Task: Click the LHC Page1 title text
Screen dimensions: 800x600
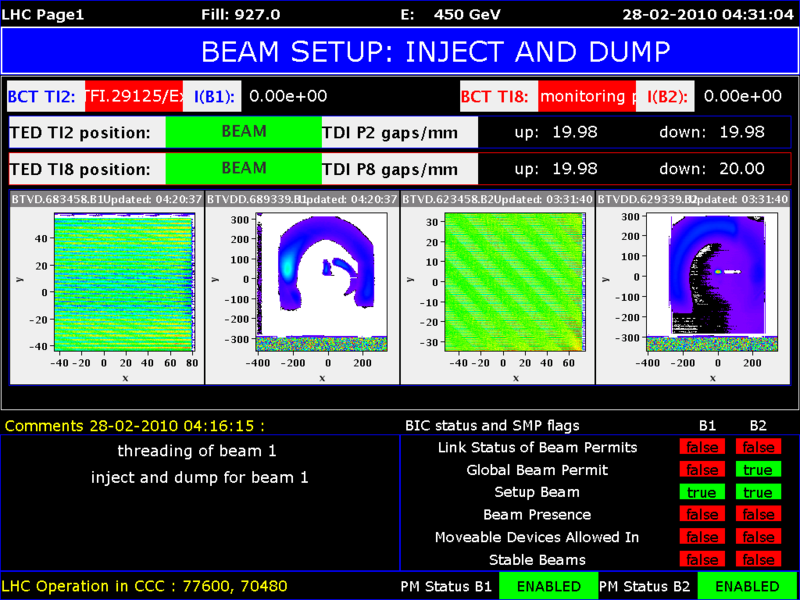Action: pyautogui.click(x=43, y=15)
